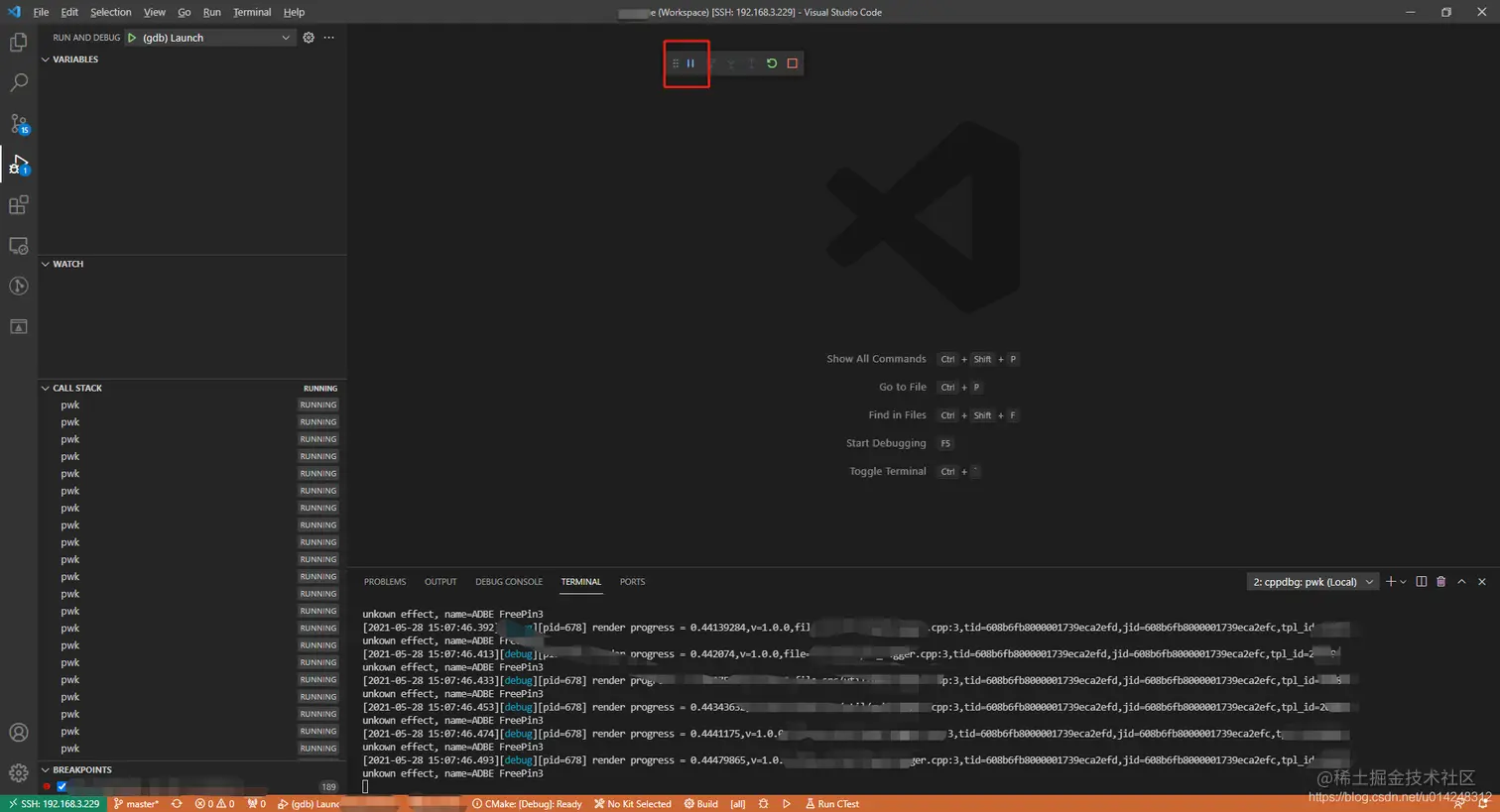This screenshot has width=1500, height=812.
Task: Open the Accounts menu icon
Action: [x=18, y=733]
